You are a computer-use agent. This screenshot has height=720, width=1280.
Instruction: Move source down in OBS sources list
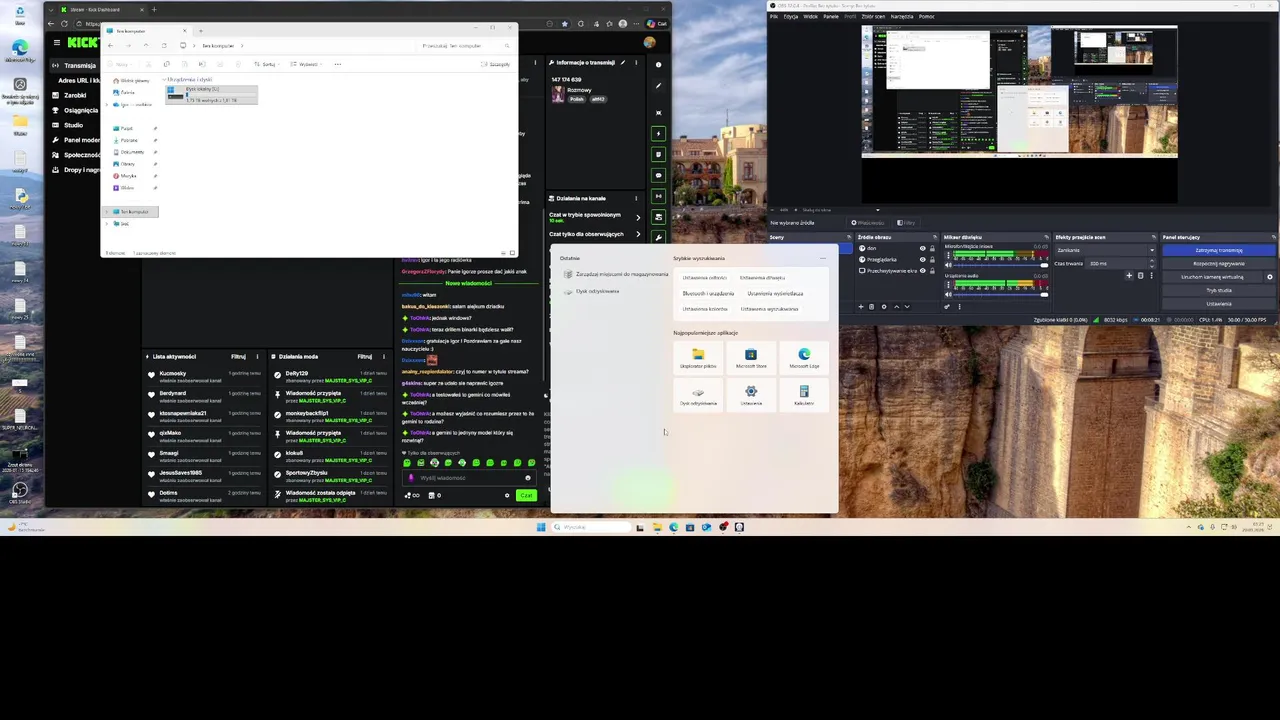907,307
